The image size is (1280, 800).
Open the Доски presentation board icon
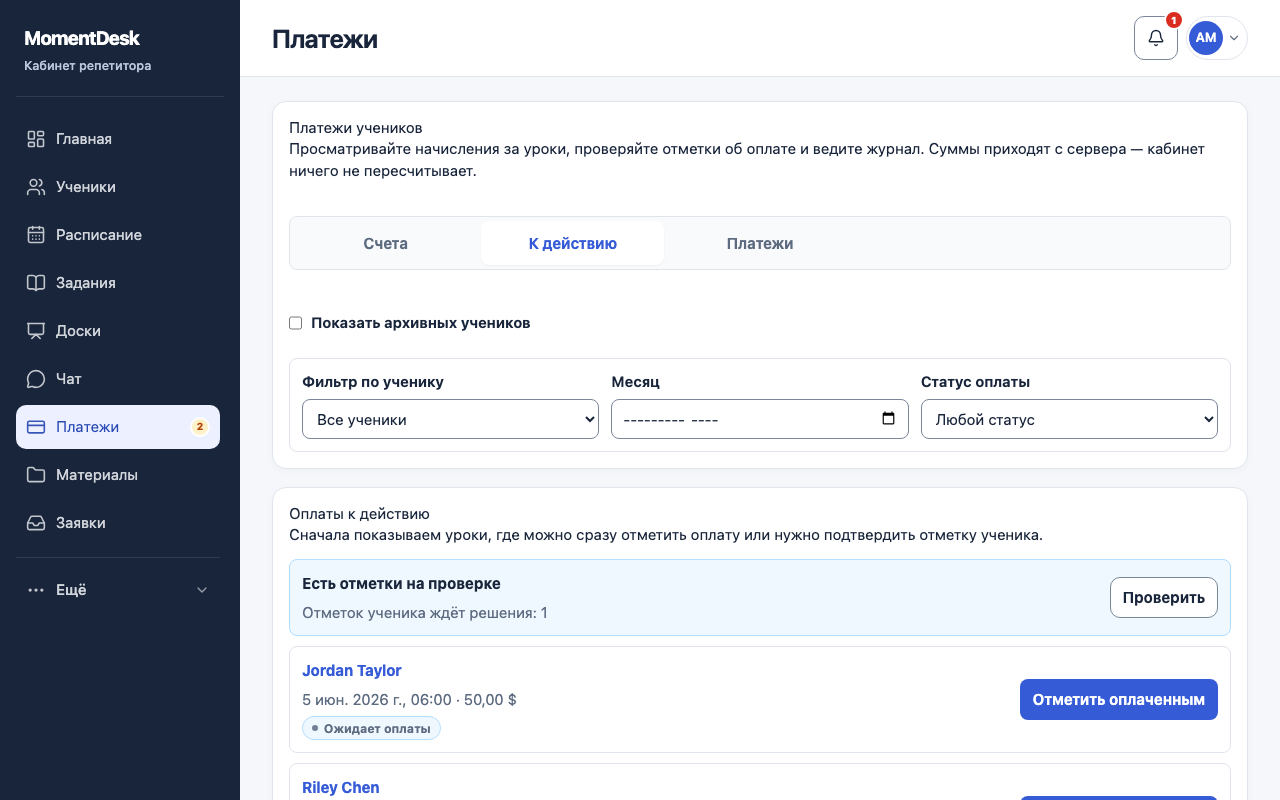tap(36, 331)
